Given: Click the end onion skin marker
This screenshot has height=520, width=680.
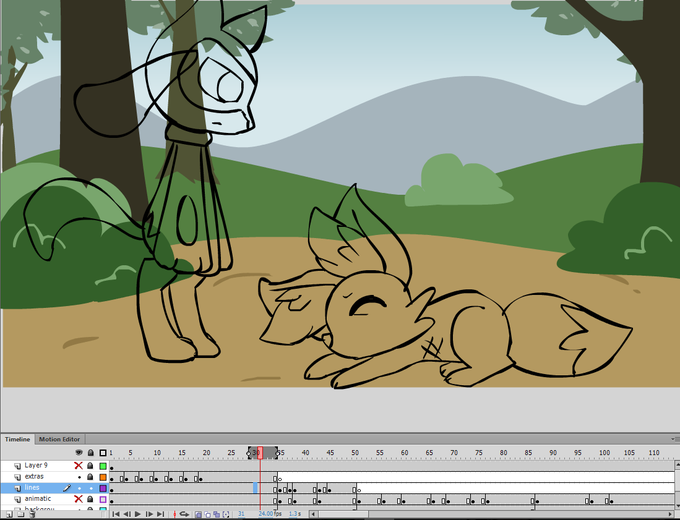Looking at the screenshot, I should [278, 453].
